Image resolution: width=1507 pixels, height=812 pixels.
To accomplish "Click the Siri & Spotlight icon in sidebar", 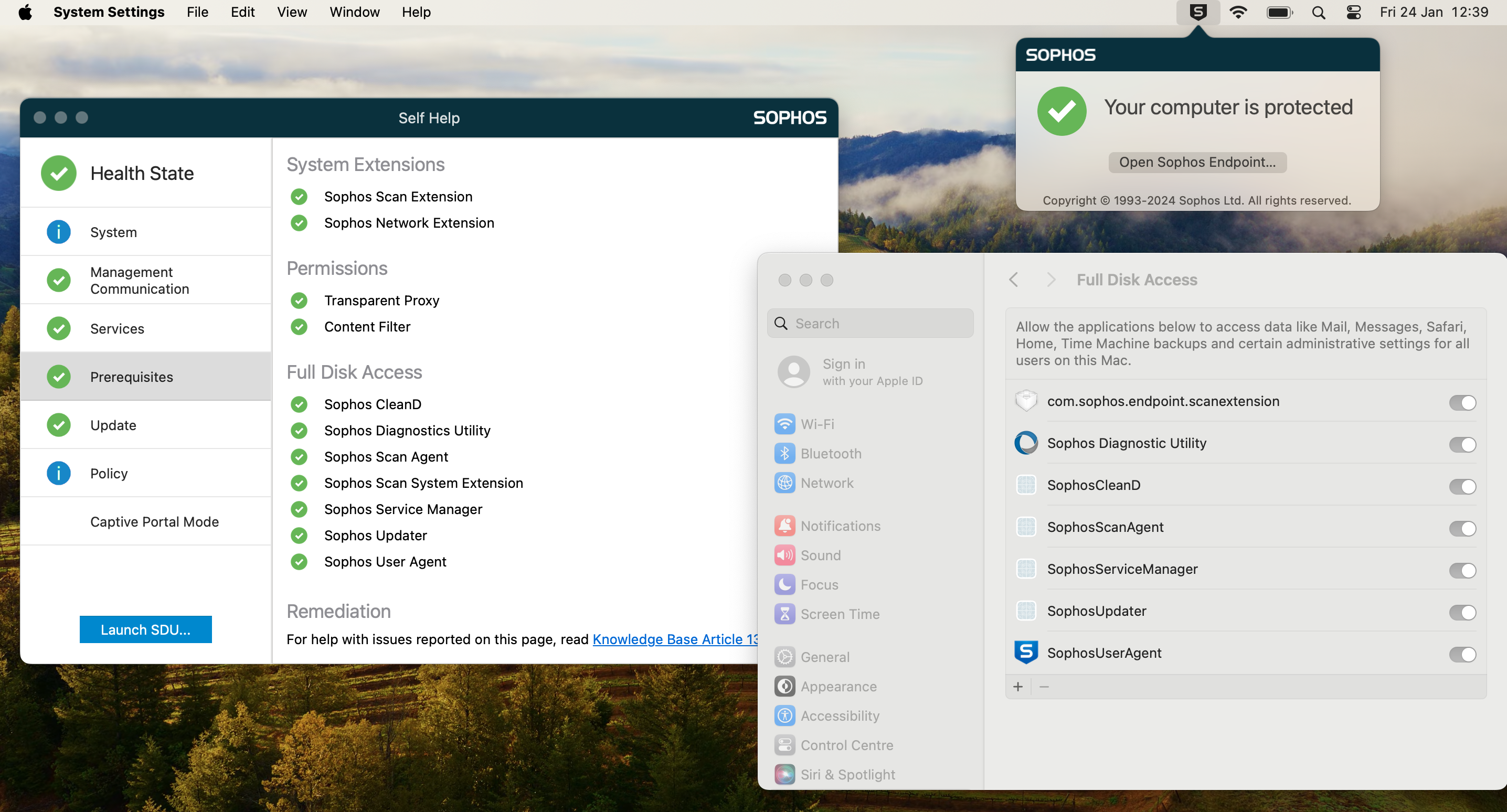I will coord(784,774).
